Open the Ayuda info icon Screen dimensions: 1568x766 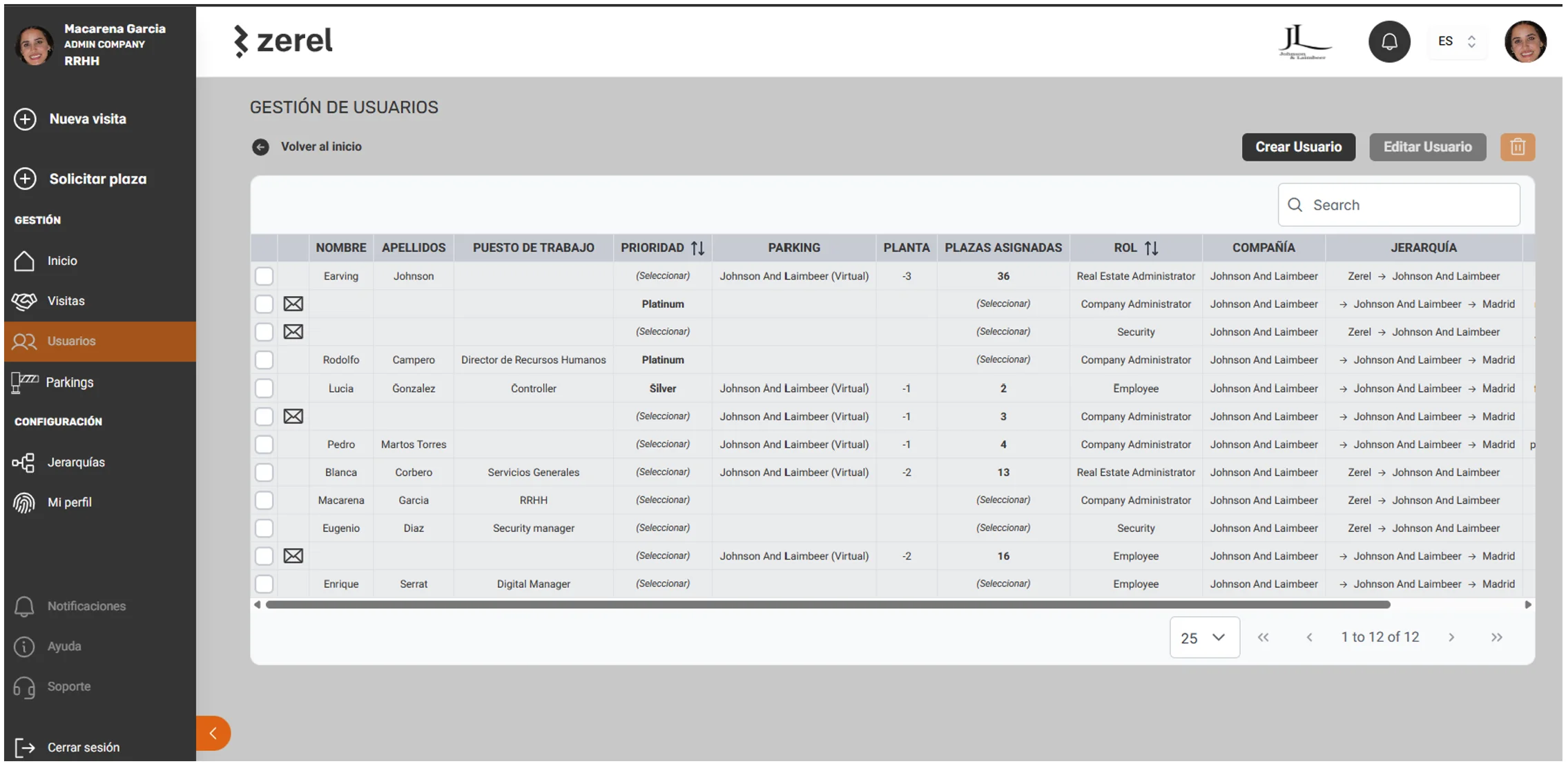24,647
